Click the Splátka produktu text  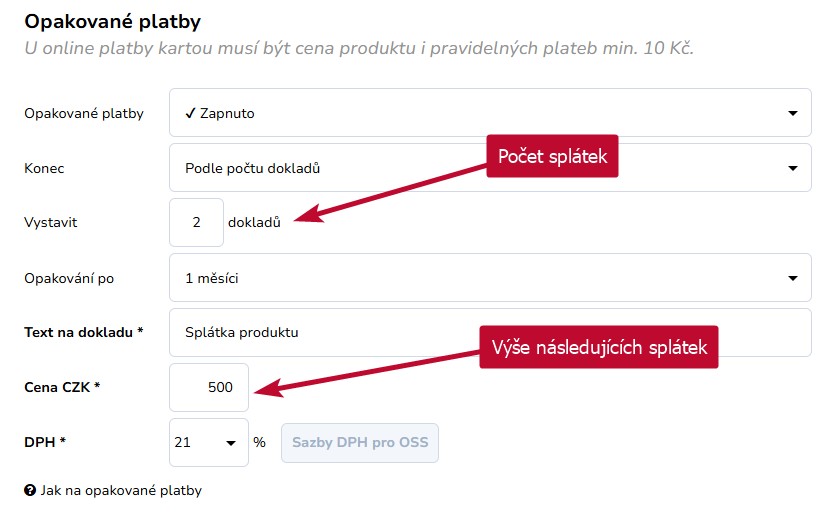point(242,332)
